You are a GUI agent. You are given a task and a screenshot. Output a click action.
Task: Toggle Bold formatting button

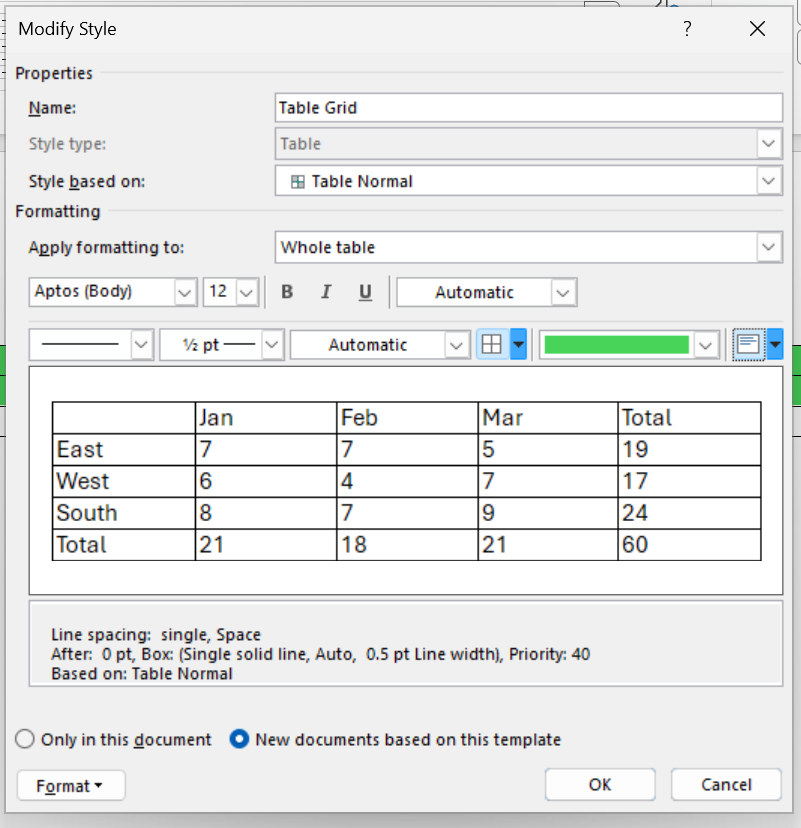click(x=287, y=292)
